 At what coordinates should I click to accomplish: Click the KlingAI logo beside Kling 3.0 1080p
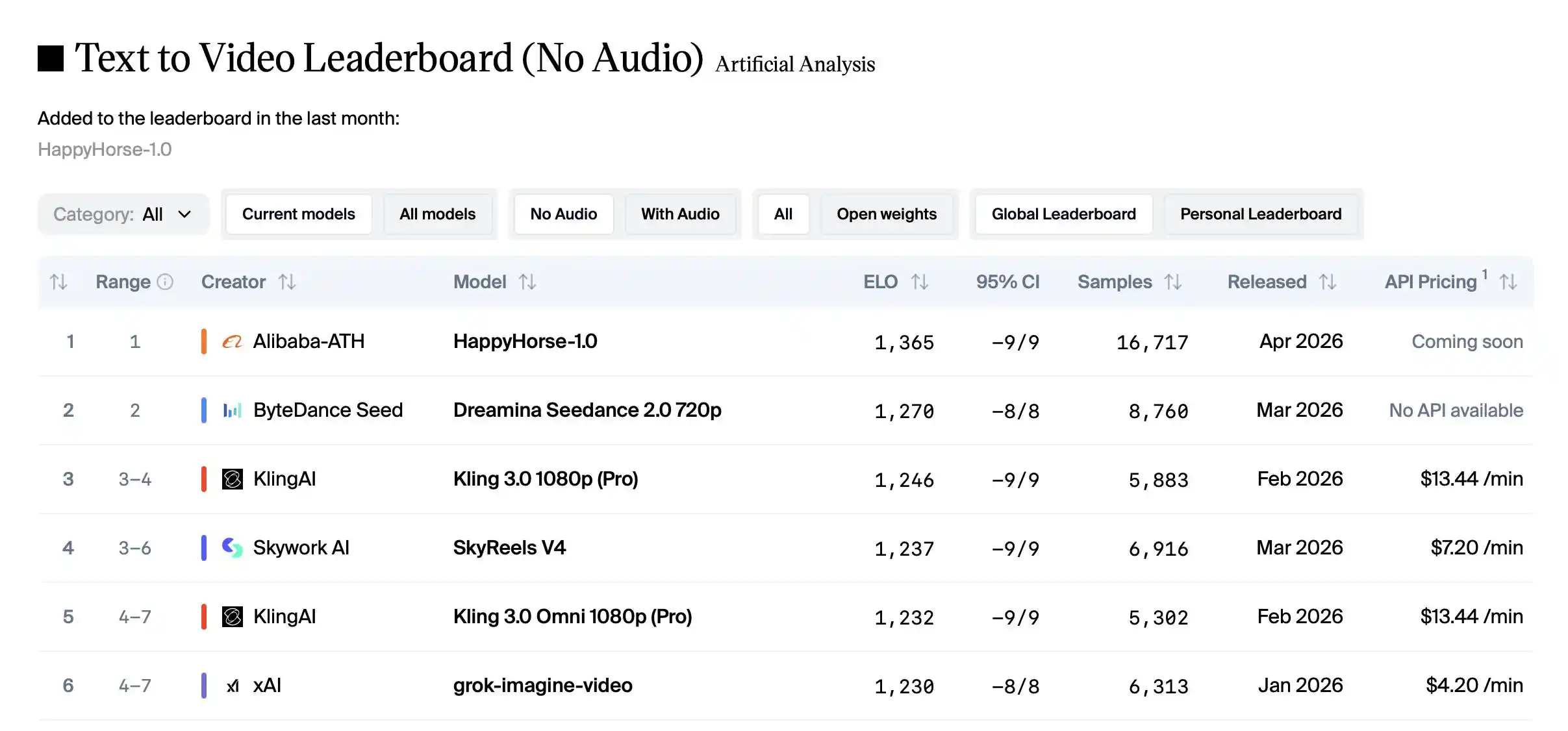point(233,479)
